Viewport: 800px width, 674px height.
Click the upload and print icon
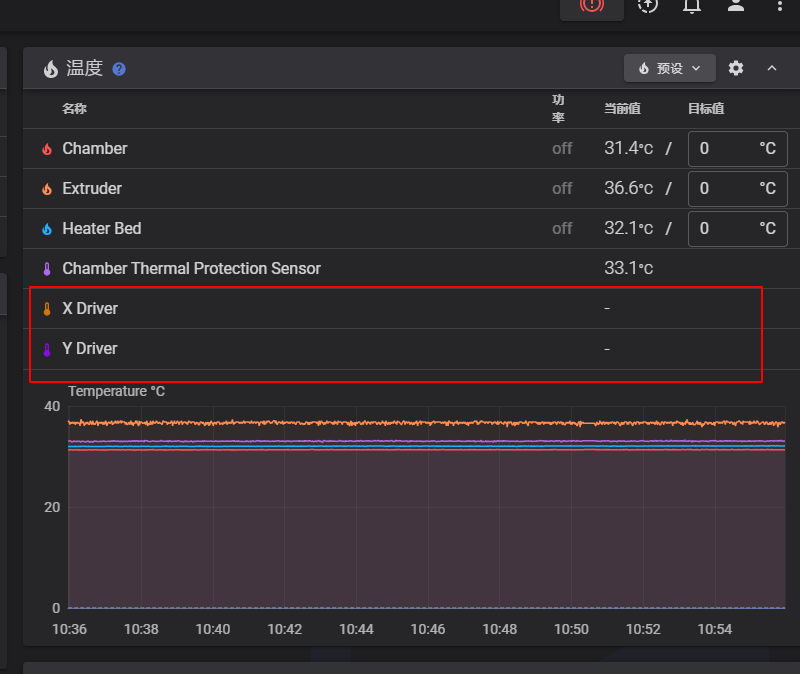648,5
